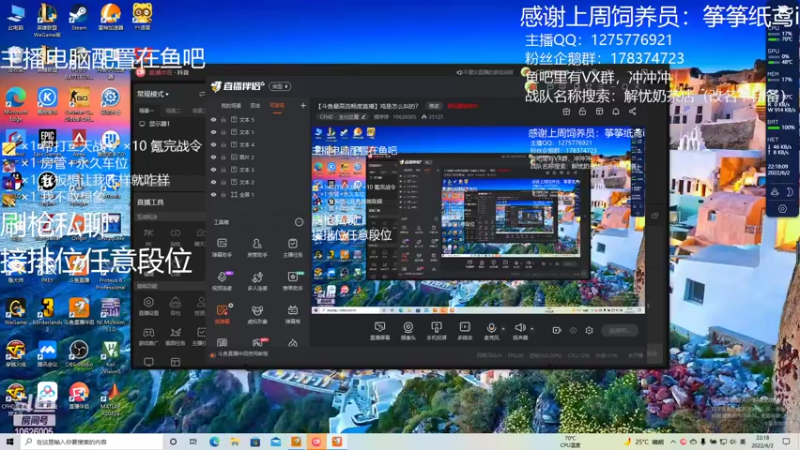Open the Steam desktop shortcut
Viewport: 800px width, 450px height.
79,16
